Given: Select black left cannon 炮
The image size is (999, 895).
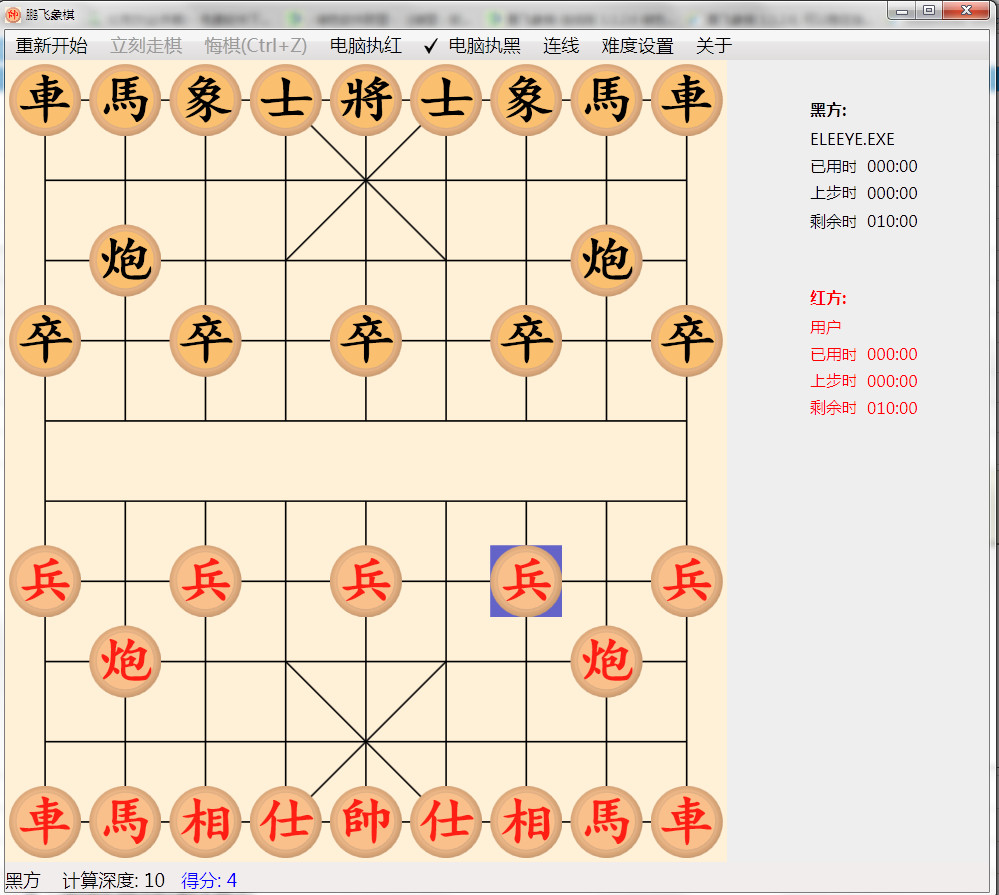Looking at the screenshot, I should [x=125, y=260].
